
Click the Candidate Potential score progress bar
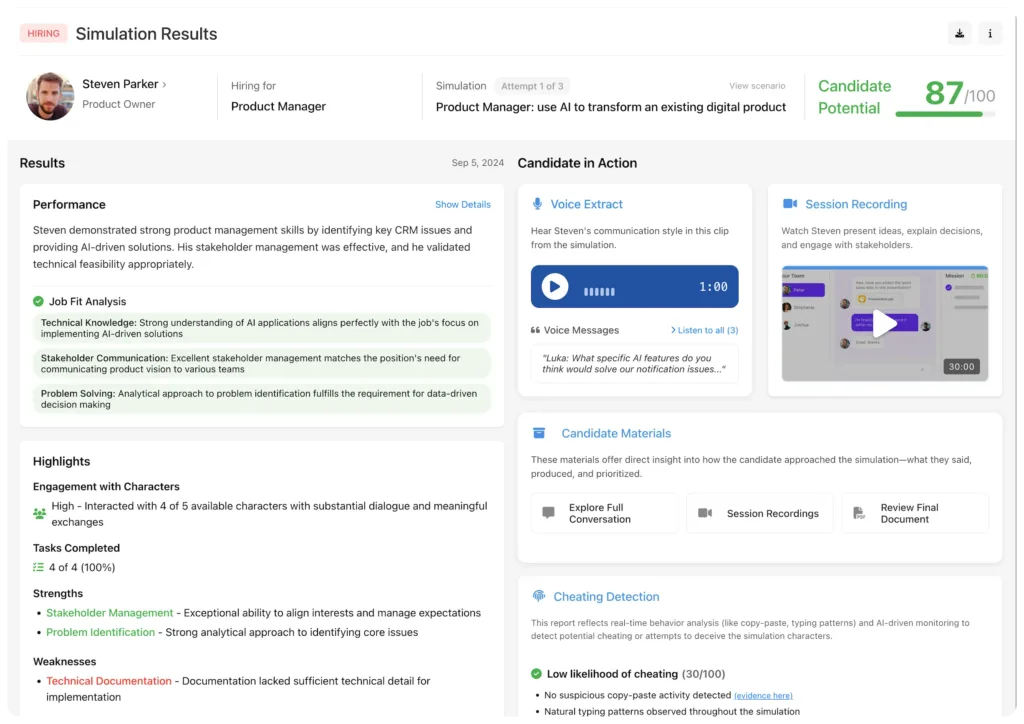coord(945,114)
